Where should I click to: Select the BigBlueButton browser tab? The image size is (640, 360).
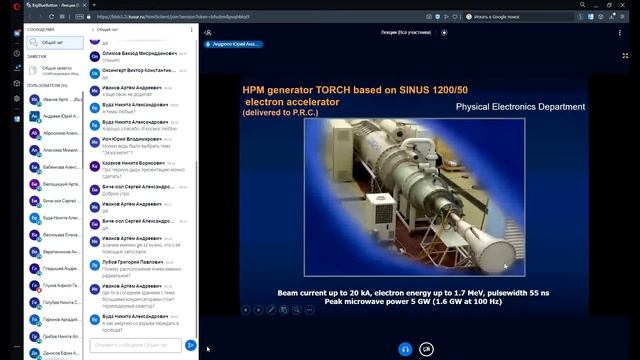(56, 5)
